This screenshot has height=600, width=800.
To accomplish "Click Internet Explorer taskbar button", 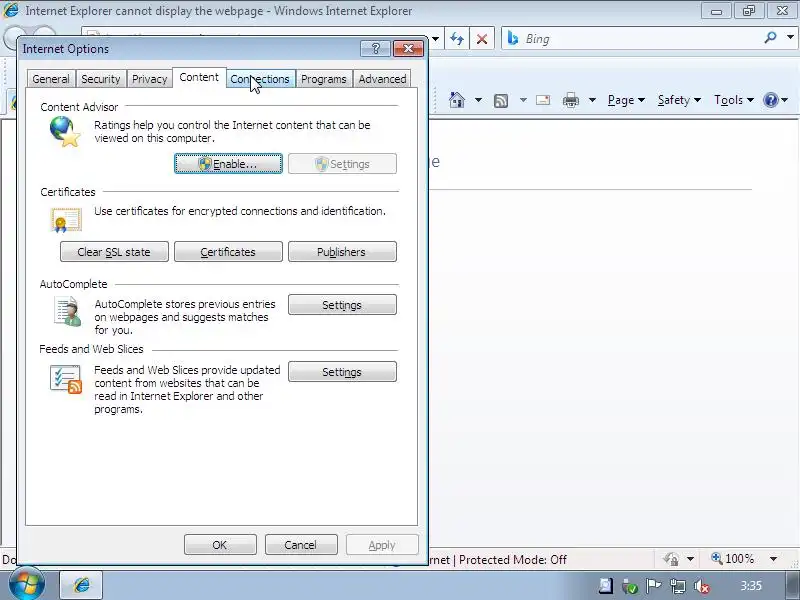I will pos(82,585).
